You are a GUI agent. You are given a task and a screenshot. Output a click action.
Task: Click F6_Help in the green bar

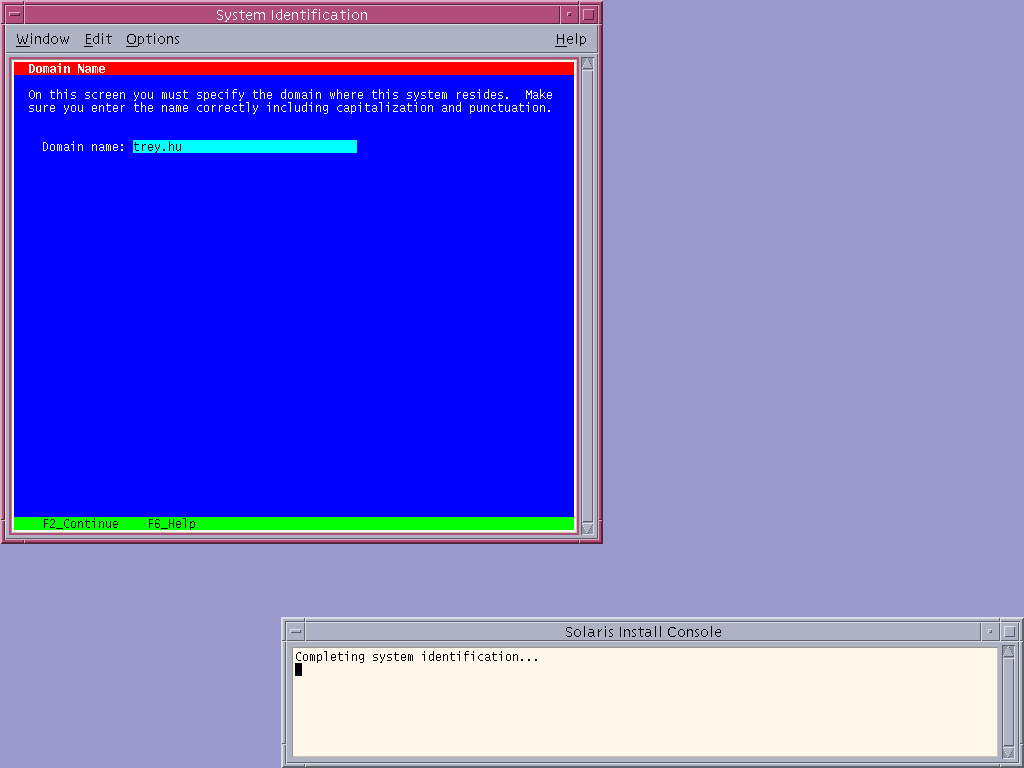click(x=172, y=524)
